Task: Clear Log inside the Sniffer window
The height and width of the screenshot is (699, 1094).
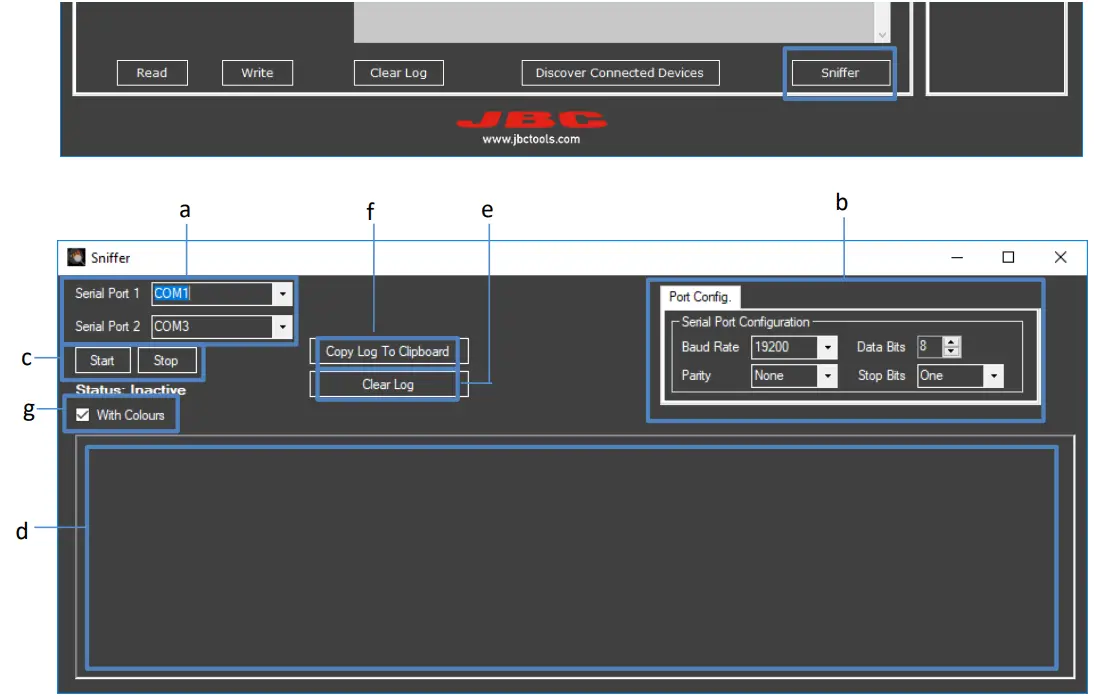Action: coord(386,384)
